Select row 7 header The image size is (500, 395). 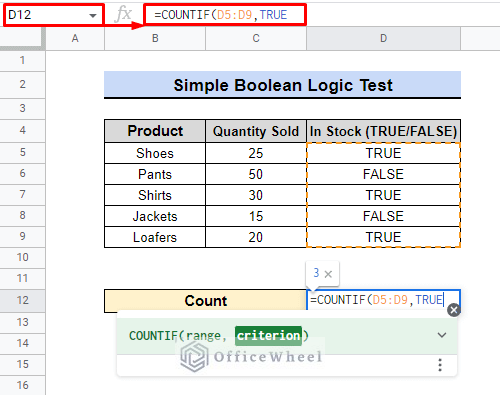coord(22,195)
